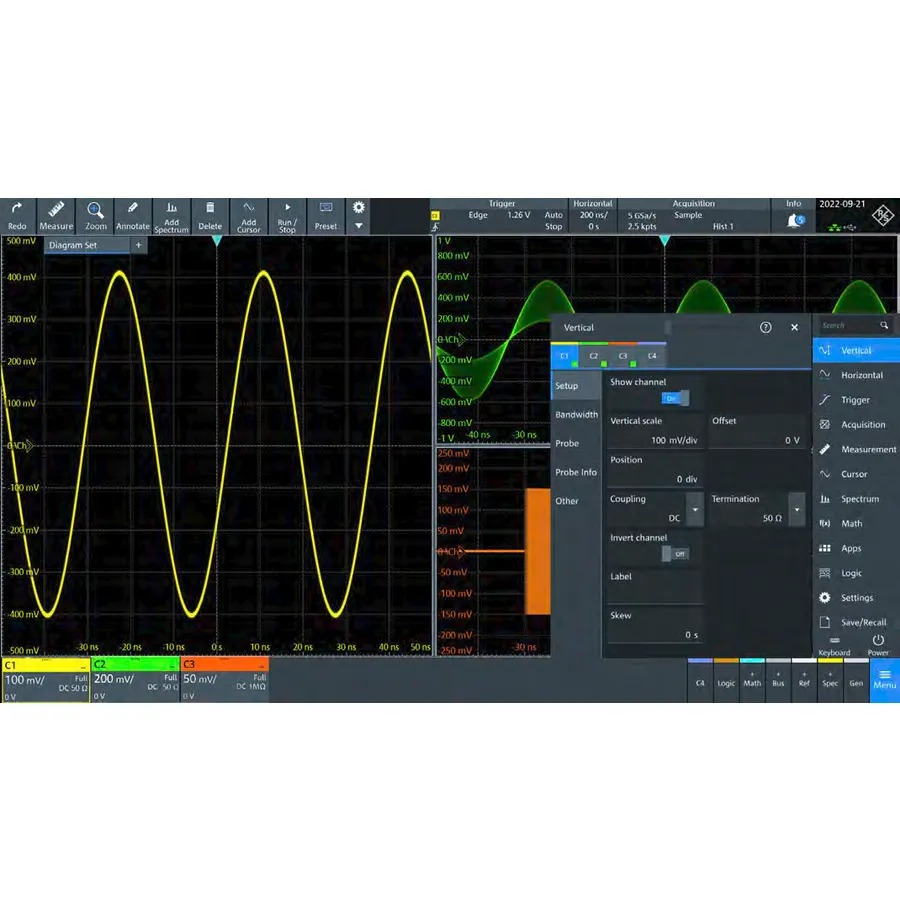Open the Delete tool
Image resolution: width=900 pixels, height=900 pixels.
pyautogui.click(x=210, y=216)
